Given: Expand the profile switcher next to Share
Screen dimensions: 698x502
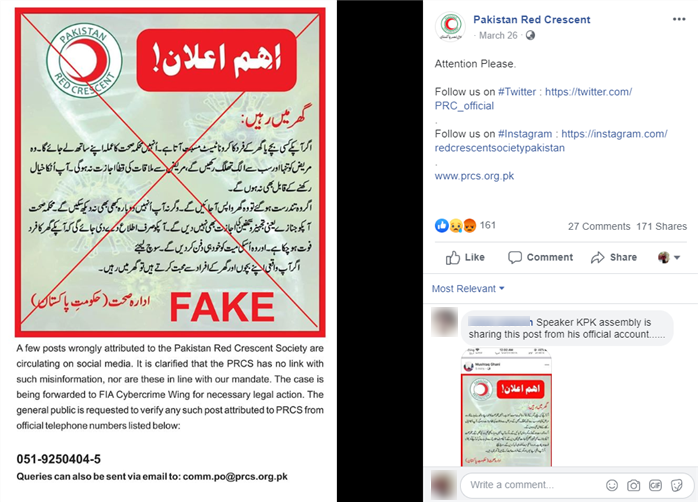Looking at the screenshot, I should pyautogui.click(x=669, y=257).
